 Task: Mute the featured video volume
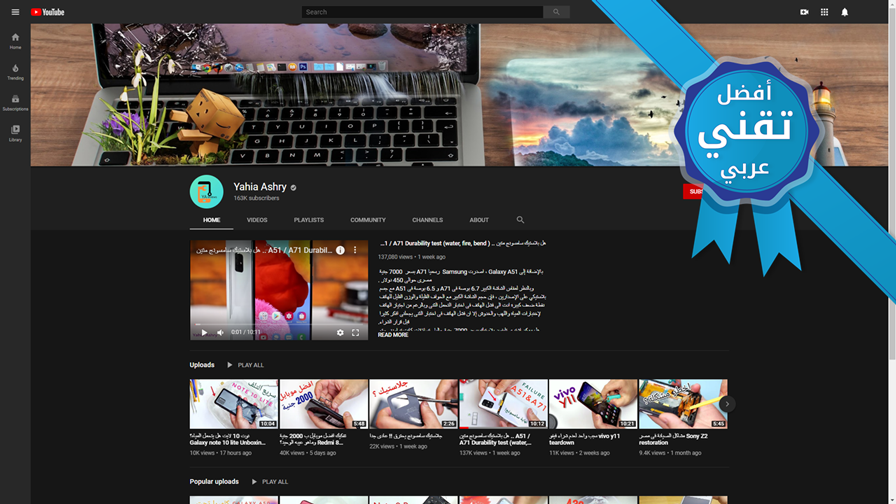click(221, 332)
